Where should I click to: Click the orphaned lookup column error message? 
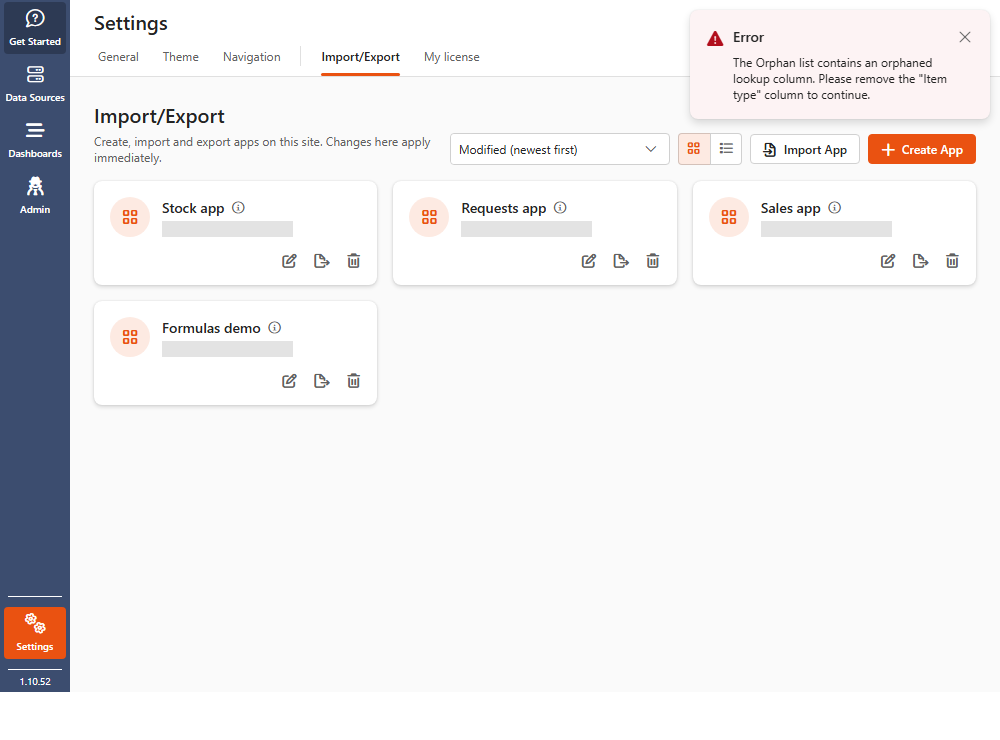840,79
